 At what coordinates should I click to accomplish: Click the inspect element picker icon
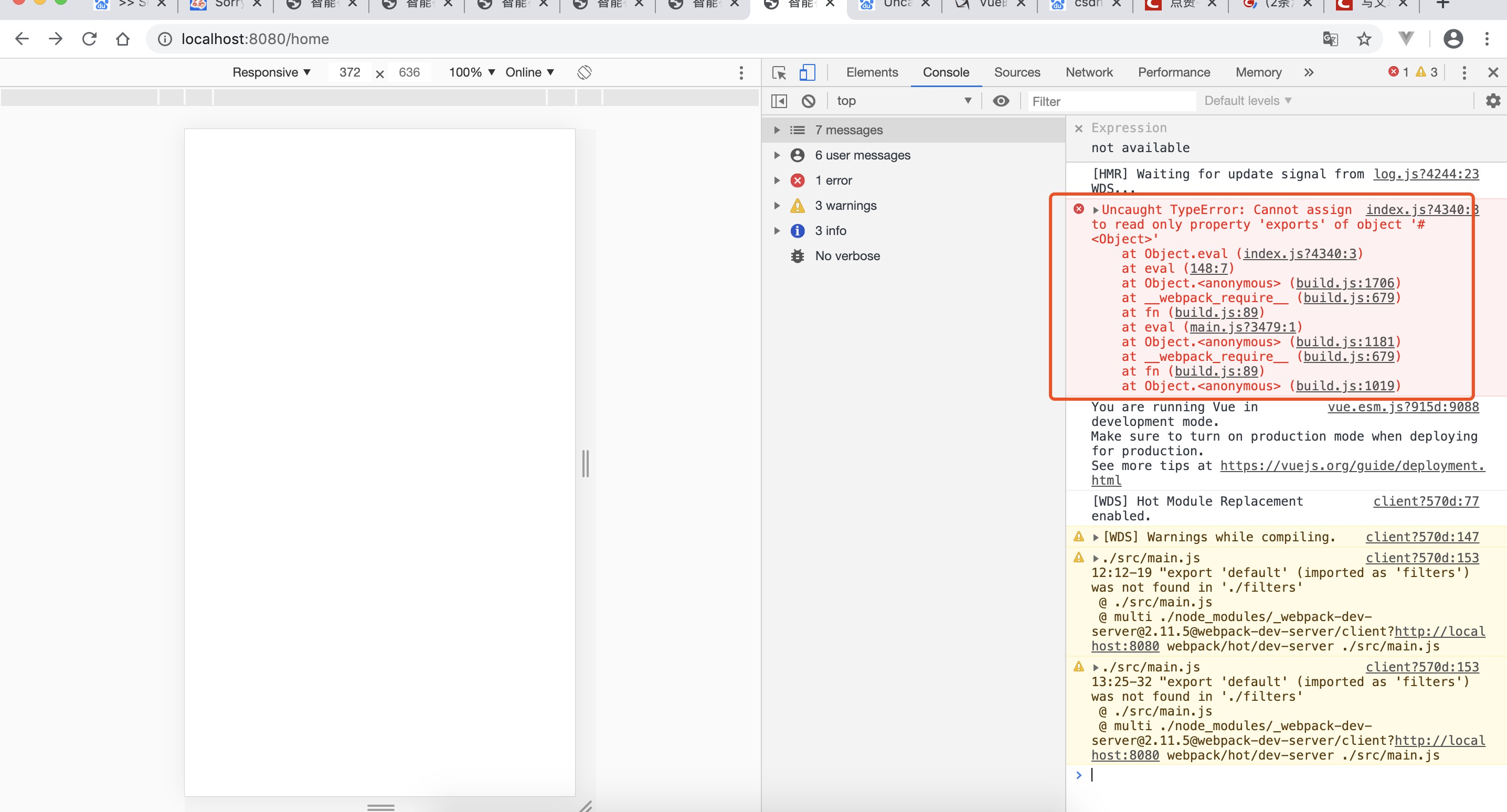[x=779, y=72]
